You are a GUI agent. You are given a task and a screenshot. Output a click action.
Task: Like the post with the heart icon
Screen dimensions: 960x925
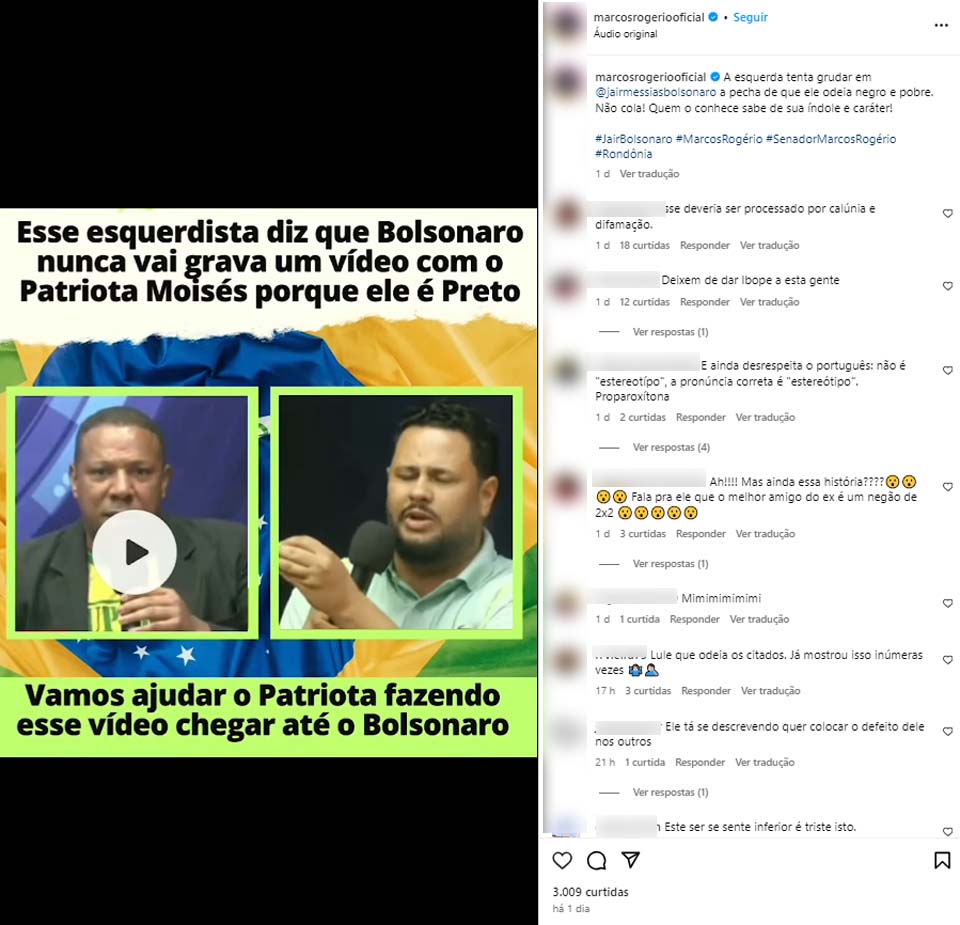pyautogui.click(x=562, y=860)
